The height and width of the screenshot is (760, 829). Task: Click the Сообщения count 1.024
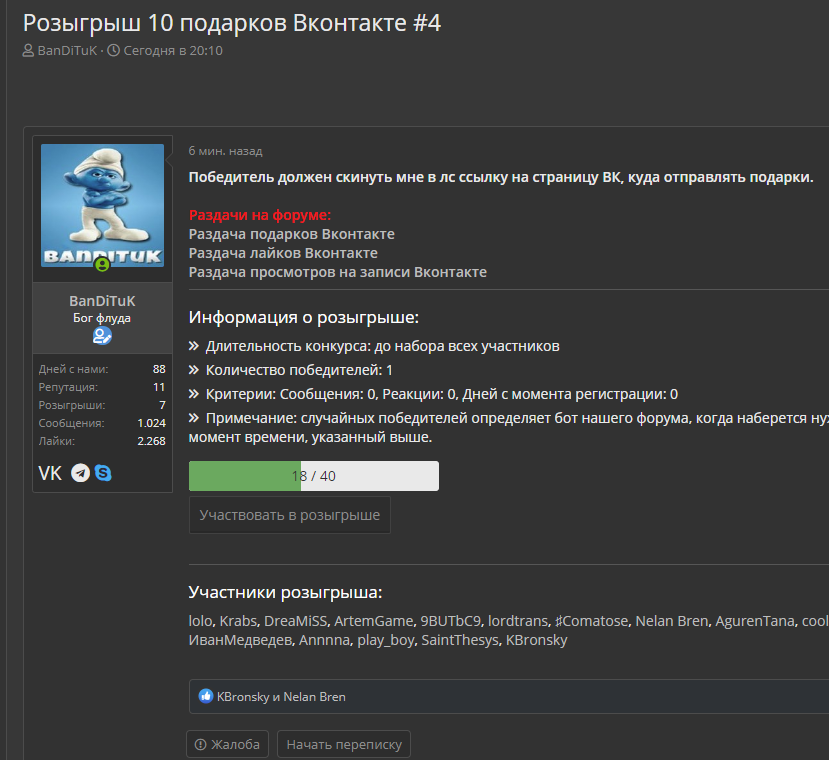pyautogui.click(x=151, y=423)
